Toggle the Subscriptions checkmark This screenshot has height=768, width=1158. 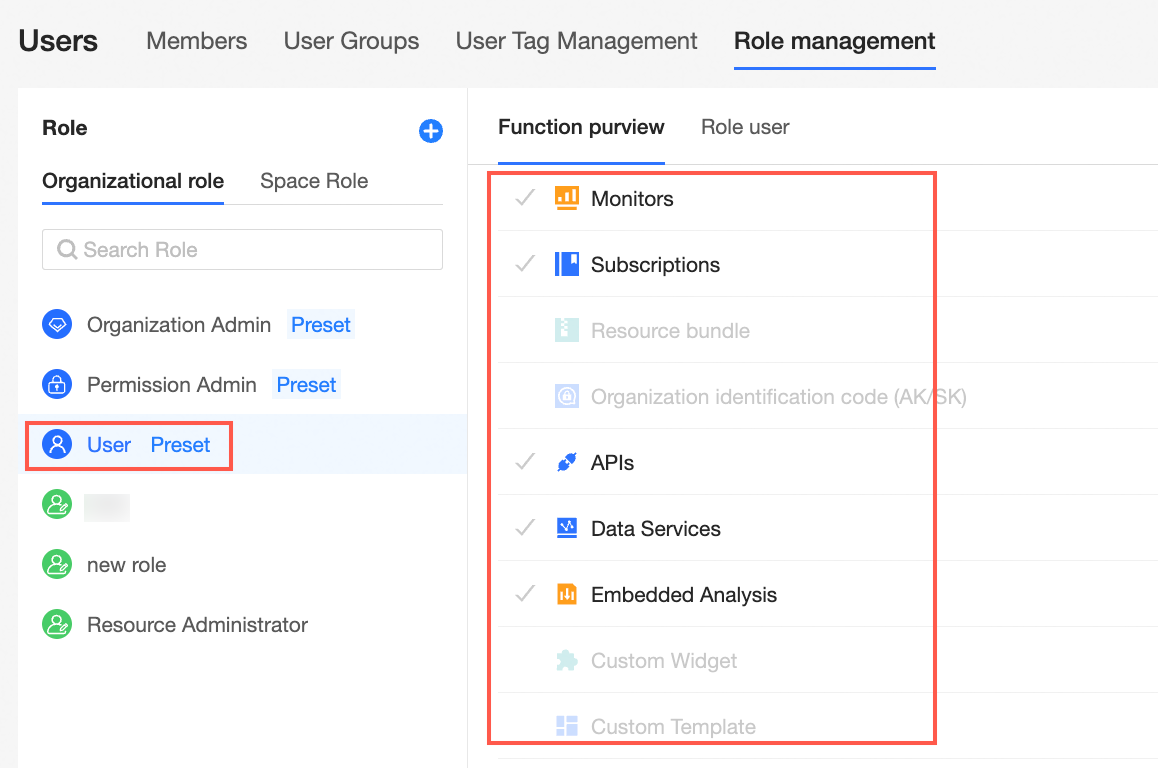click(525, 264)
